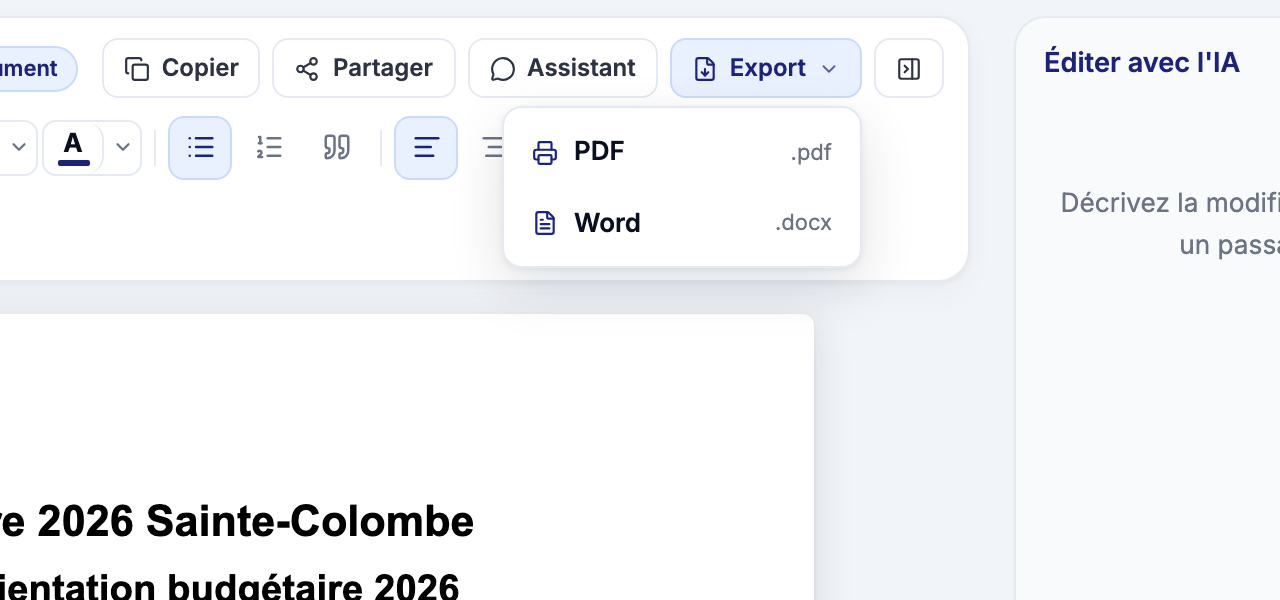Click the 'Éditer avec l'IA' heading
Screen dimensions: 1280x600
click(x=1142, y=62)
